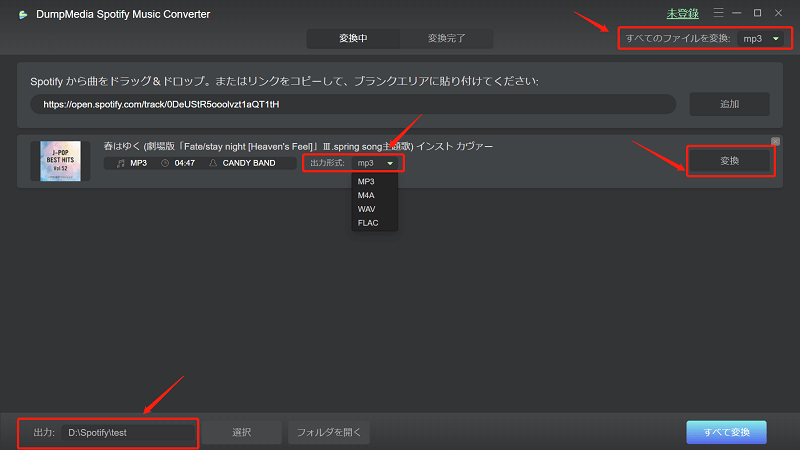
Task: Close the DumpMedia window
Action: [x=779, y=13]
